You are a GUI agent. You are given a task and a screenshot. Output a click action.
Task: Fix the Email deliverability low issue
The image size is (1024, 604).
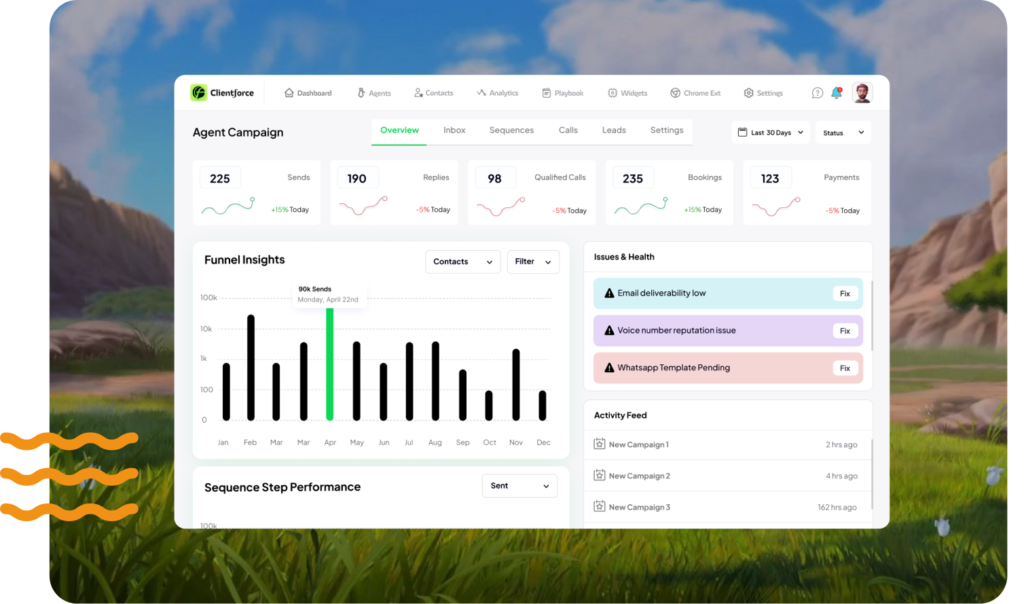point(845,293)
